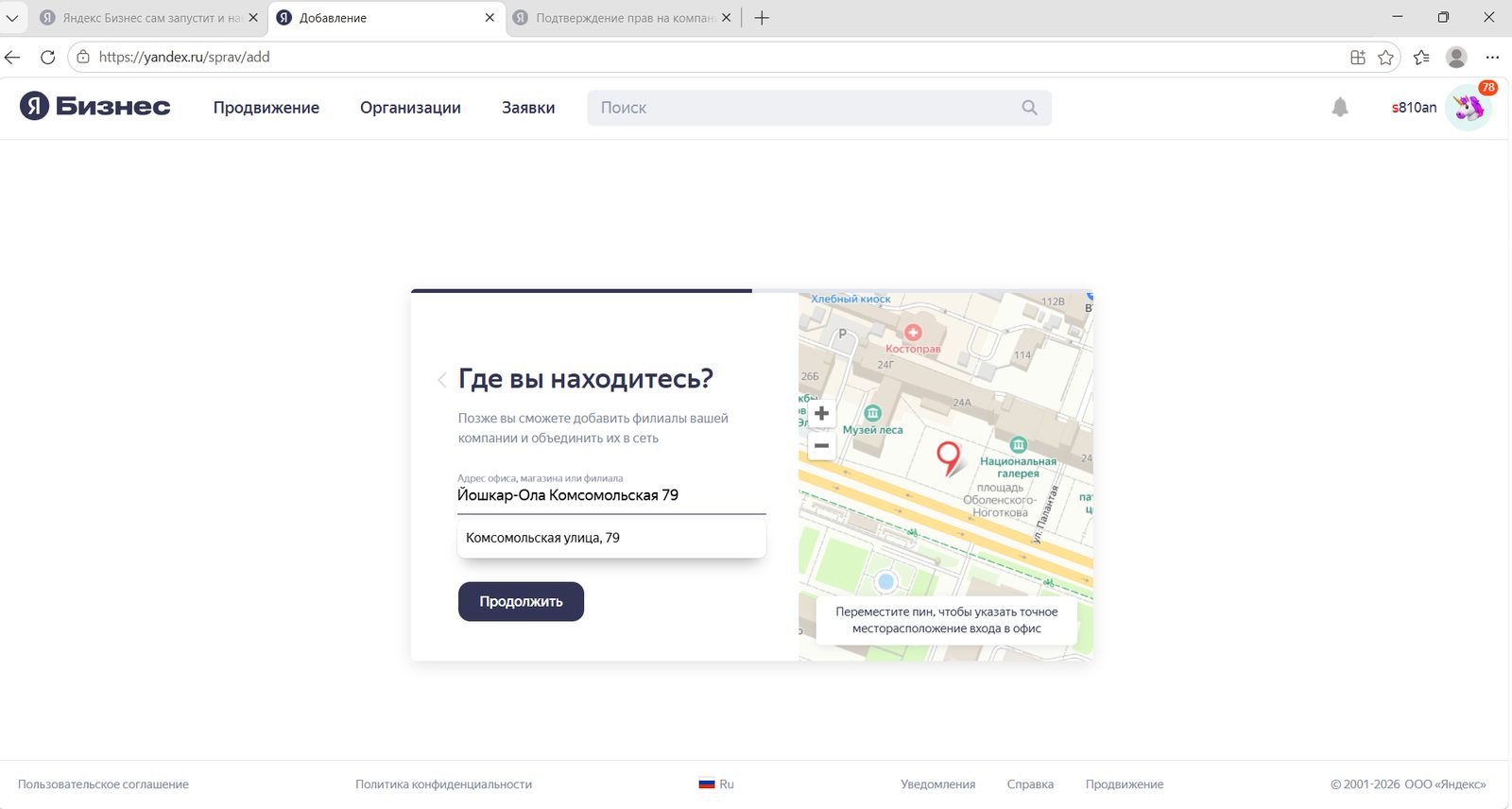1512x809 pixels.
Task: Open the browser profile icon
Action: 1456,58
